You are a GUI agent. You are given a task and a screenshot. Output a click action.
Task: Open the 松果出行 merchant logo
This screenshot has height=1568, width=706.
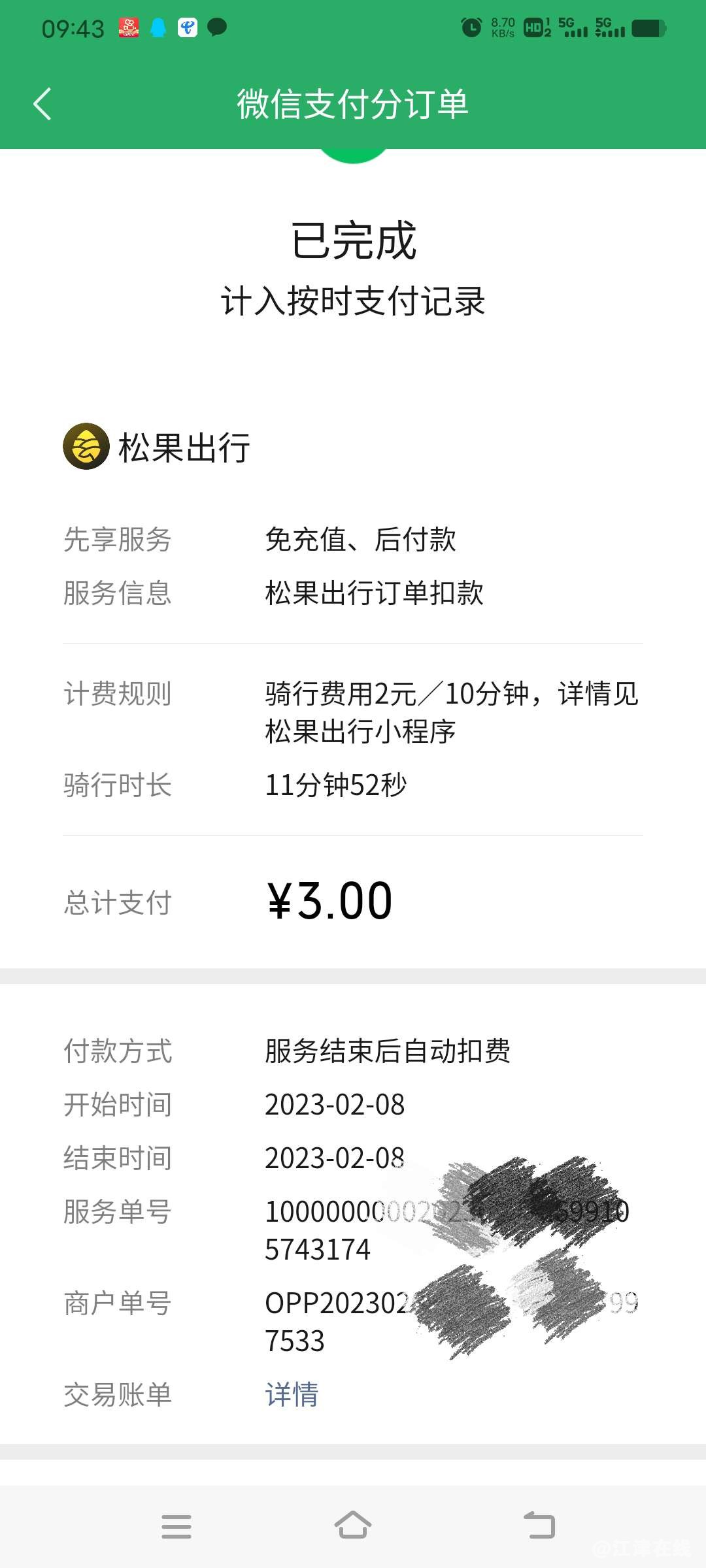[x=86, y=446]
